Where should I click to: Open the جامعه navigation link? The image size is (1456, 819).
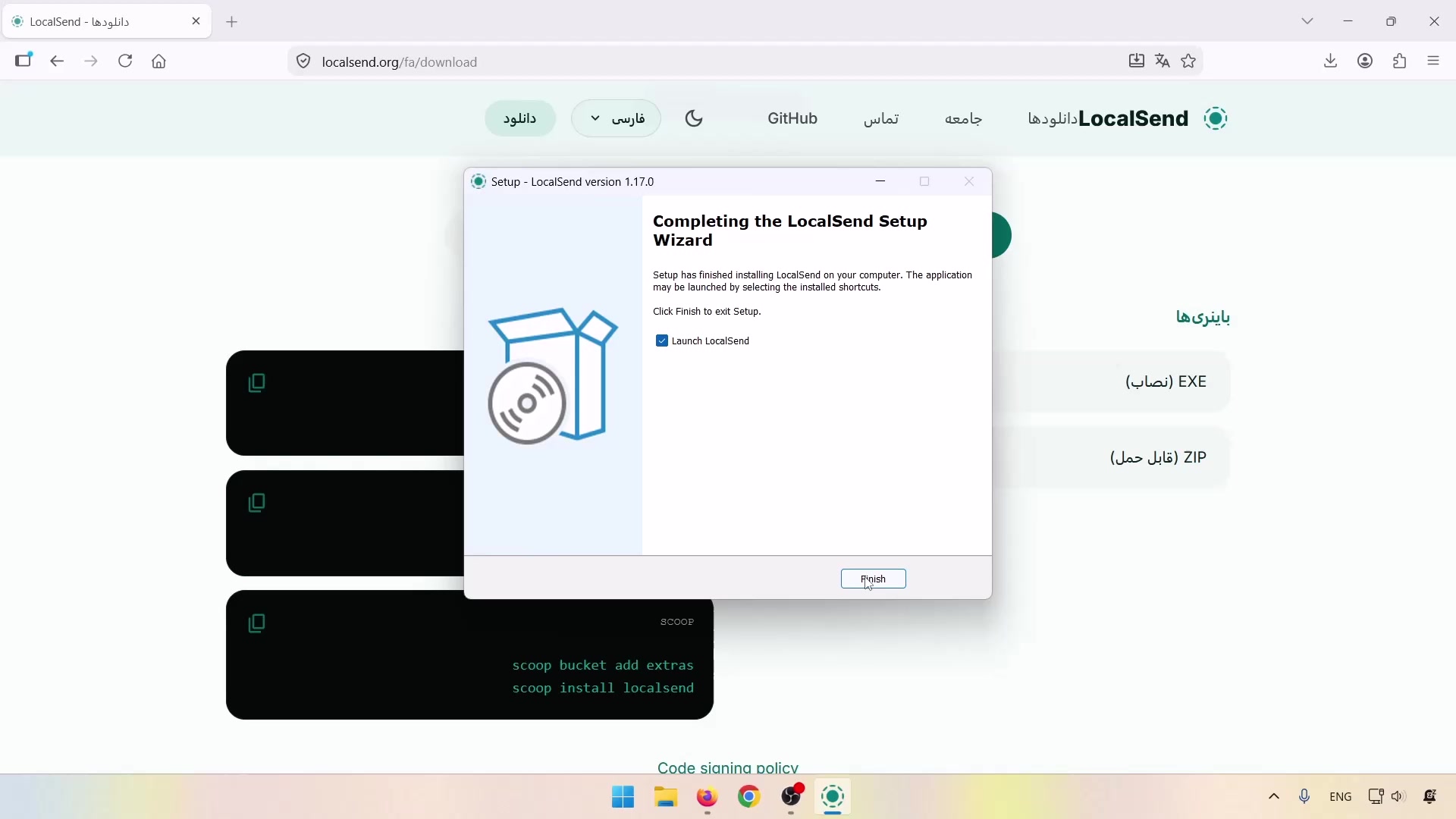tap(963, 118)
